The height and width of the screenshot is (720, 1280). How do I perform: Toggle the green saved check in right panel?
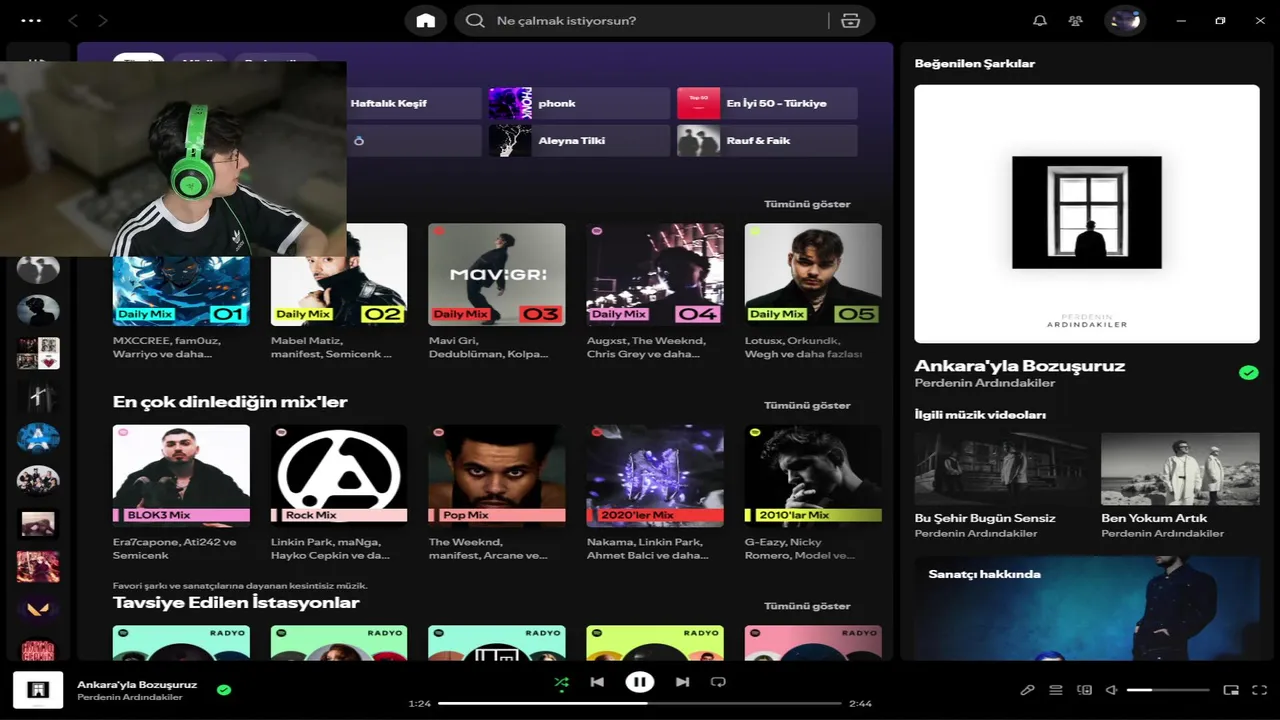1248,373
